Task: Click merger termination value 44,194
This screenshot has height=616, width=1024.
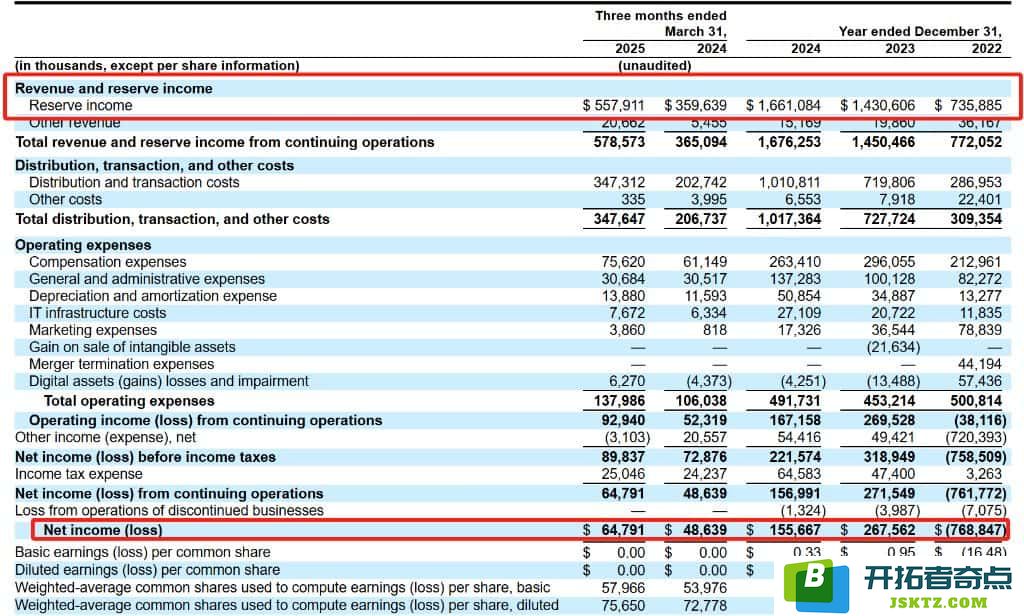Action: tap(980, 364)
